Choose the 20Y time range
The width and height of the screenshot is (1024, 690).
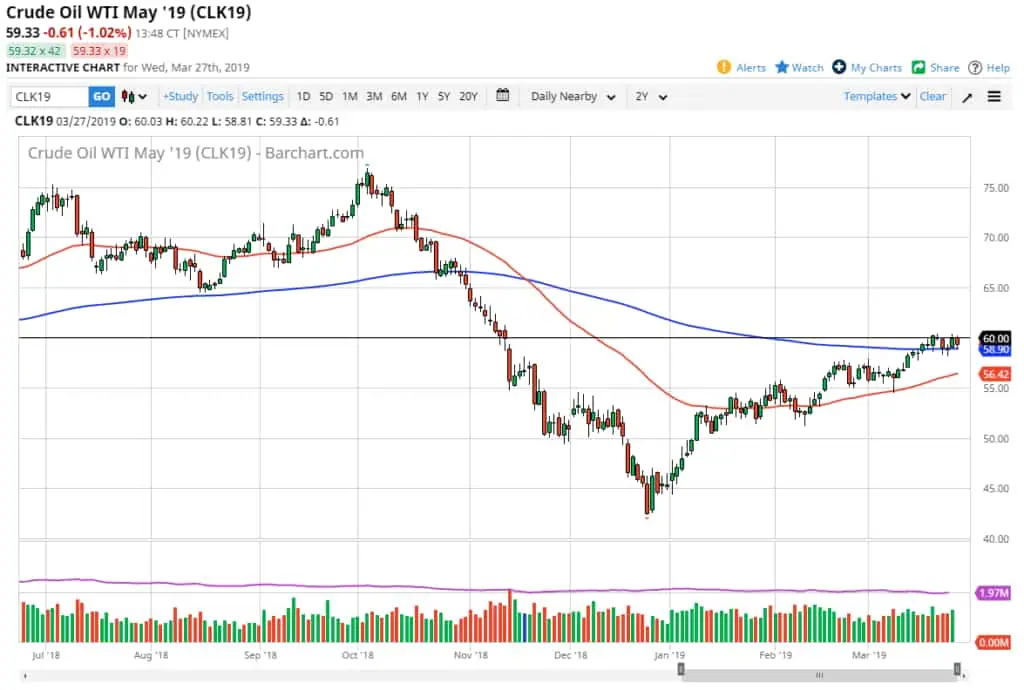coord(468,97)
